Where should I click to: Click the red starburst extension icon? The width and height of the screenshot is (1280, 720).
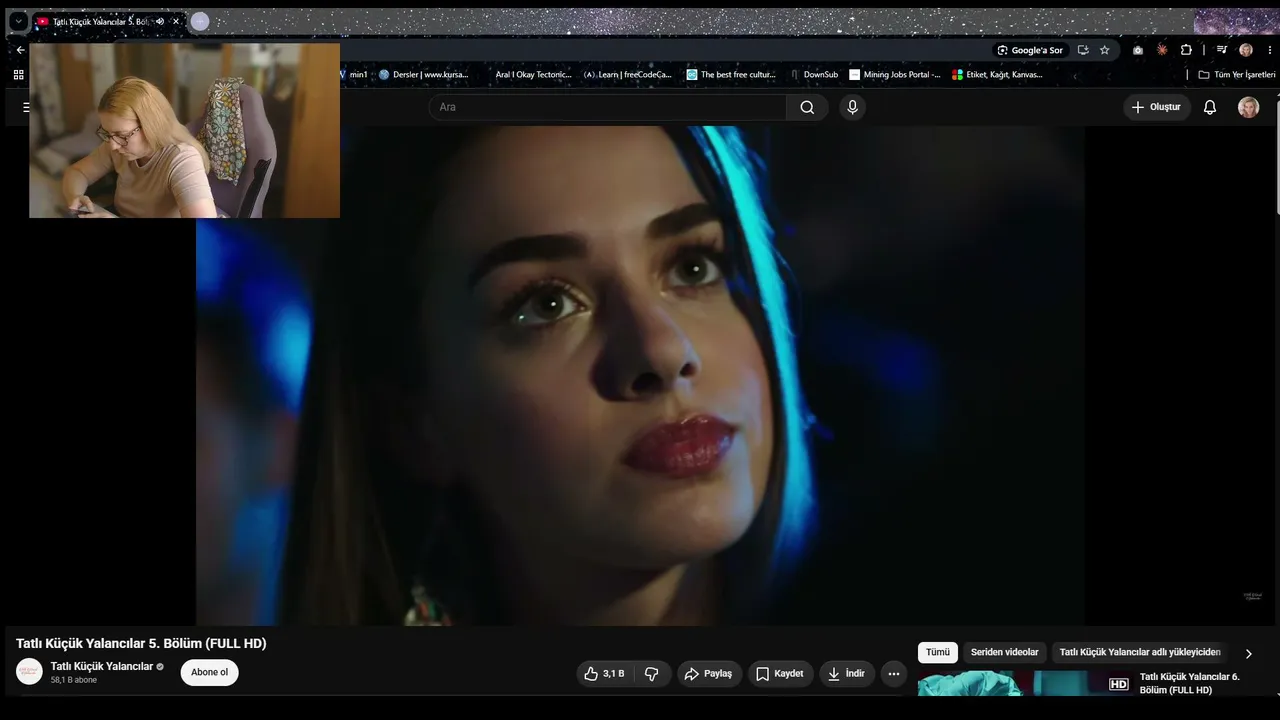[1162, 50]
